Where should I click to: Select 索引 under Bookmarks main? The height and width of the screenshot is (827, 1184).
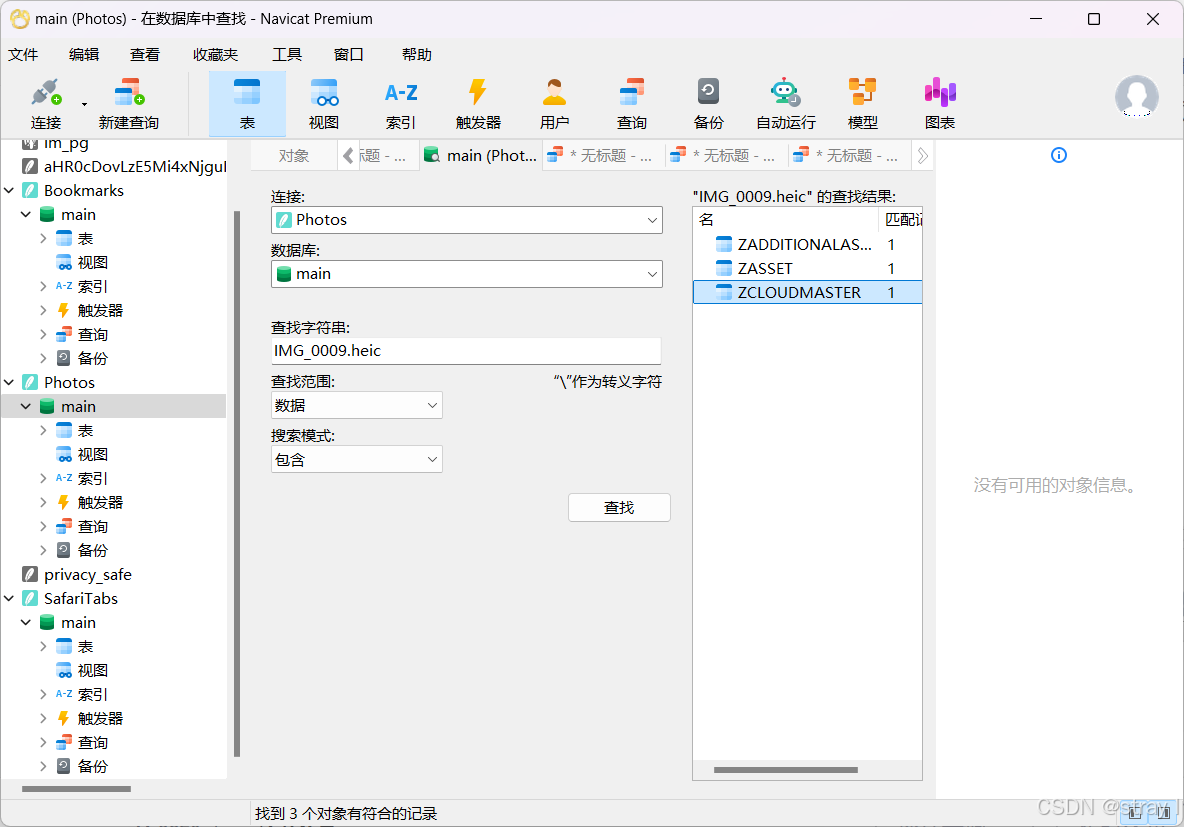82,286
